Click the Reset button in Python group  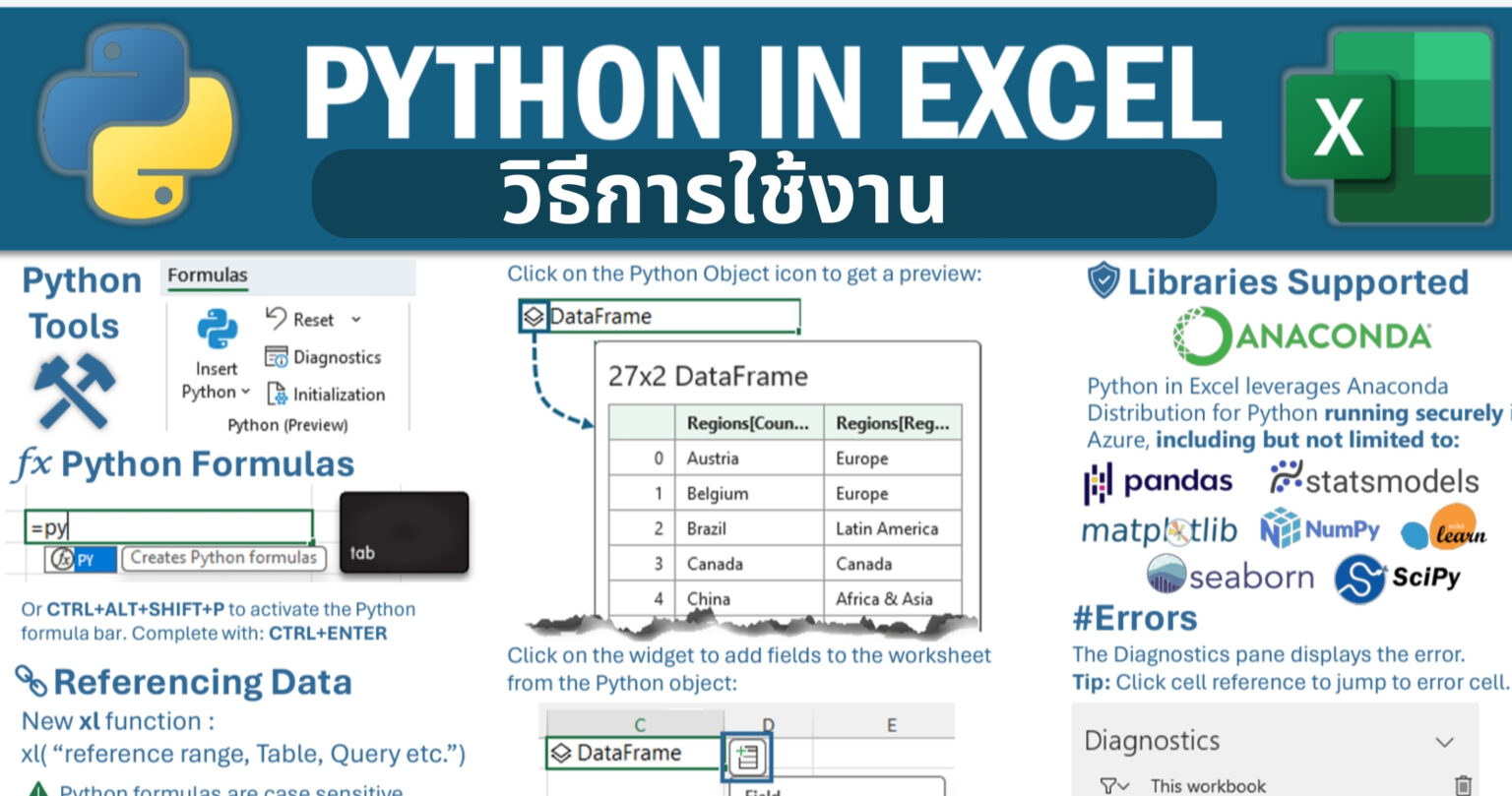point(301,320)
